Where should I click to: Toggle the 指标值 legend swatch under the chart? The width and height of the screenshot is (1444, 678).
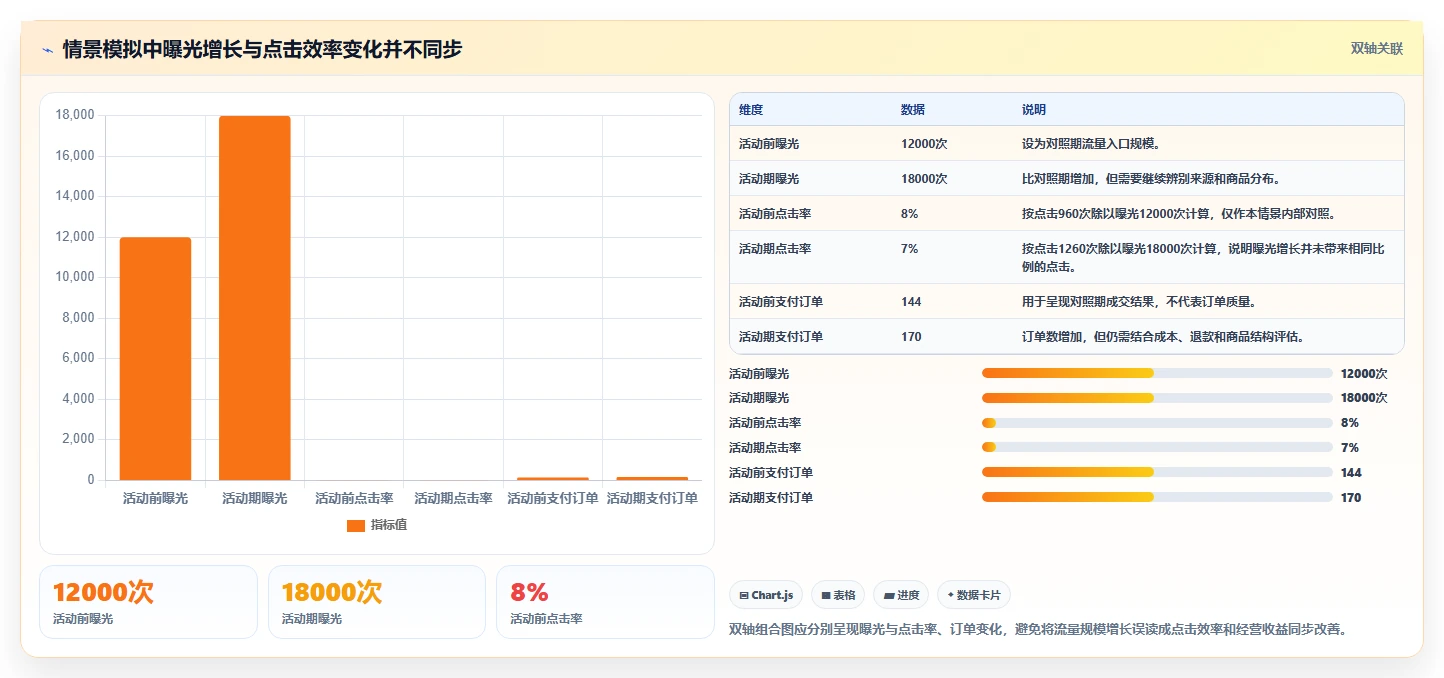click(356, 525)
